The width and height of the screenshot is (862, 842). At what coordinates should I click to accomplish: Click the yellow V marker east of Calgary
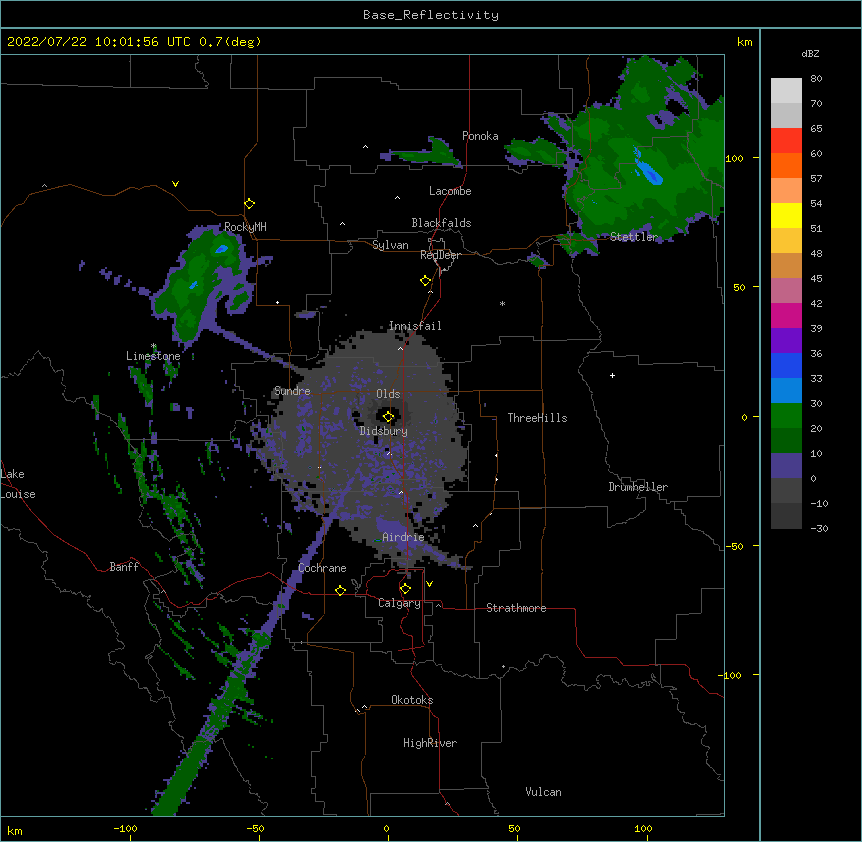(x=429, y=584)
